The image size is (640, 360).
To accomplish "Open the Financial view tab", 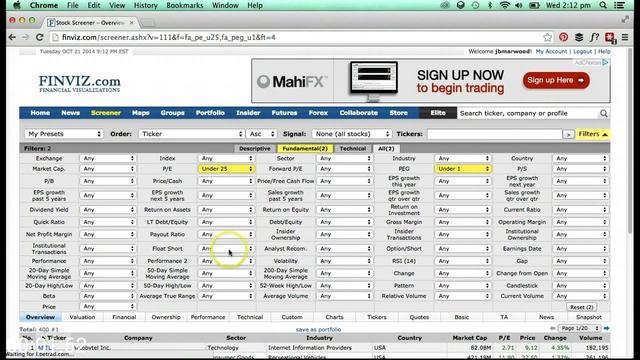I will click(x=124, y=317).
